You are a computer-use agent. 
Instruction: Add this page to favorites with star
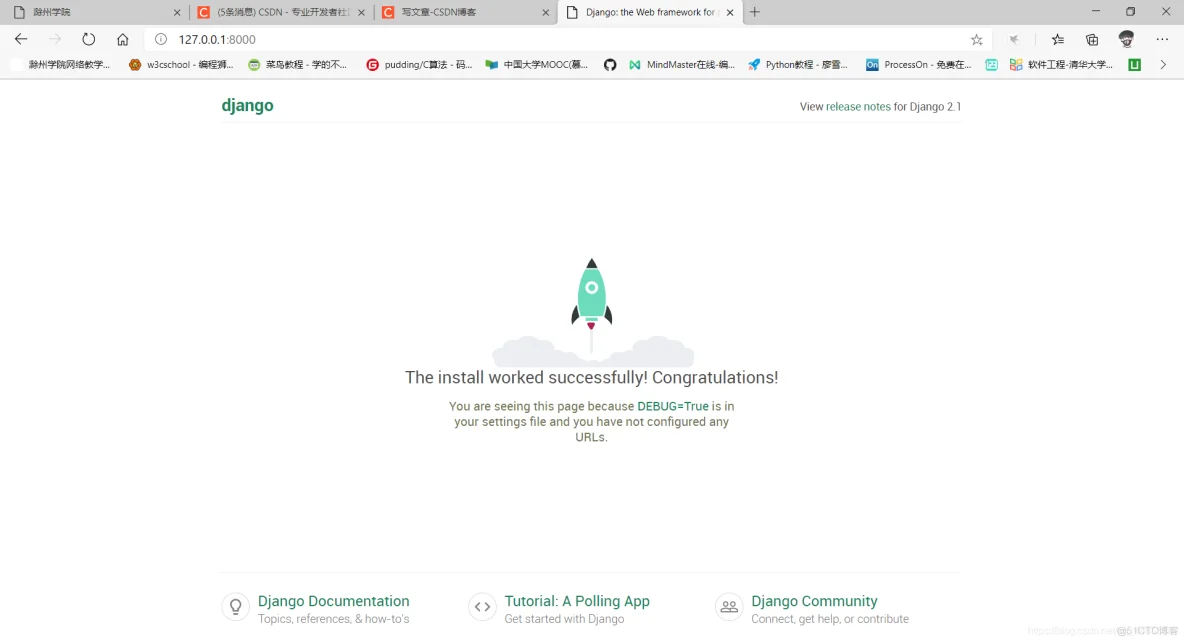tap(976, 39)
